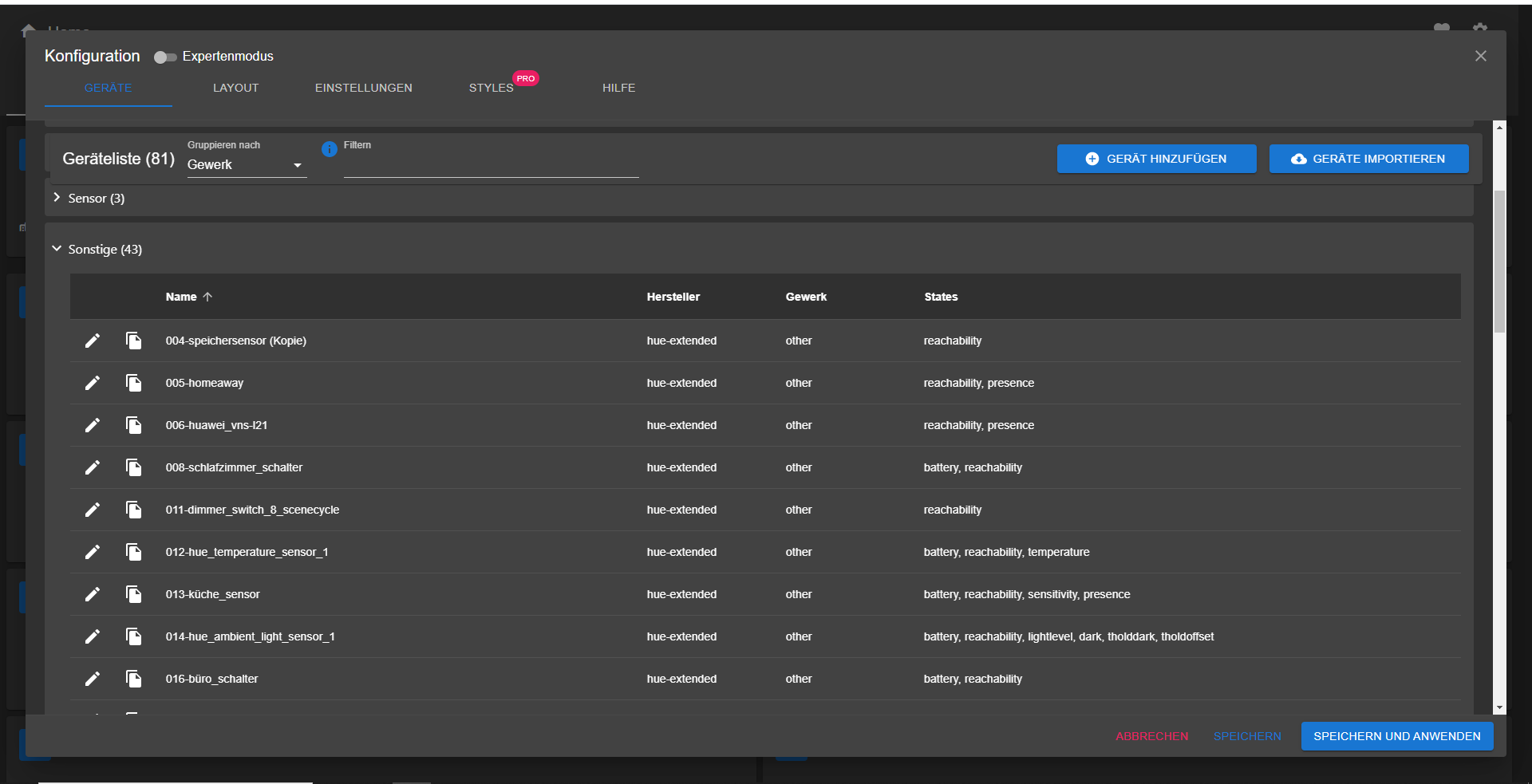1532x784 pixels.
Task: Click the scrollbar up arrow
Action: (1499, 127)
